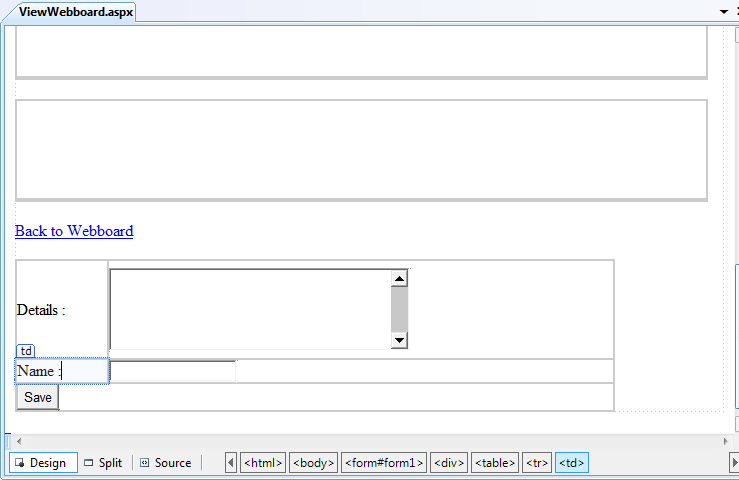The image size is (739, 480).
Task: Click the horizontal scrollbar left arrow
Action: click(19, 441)
